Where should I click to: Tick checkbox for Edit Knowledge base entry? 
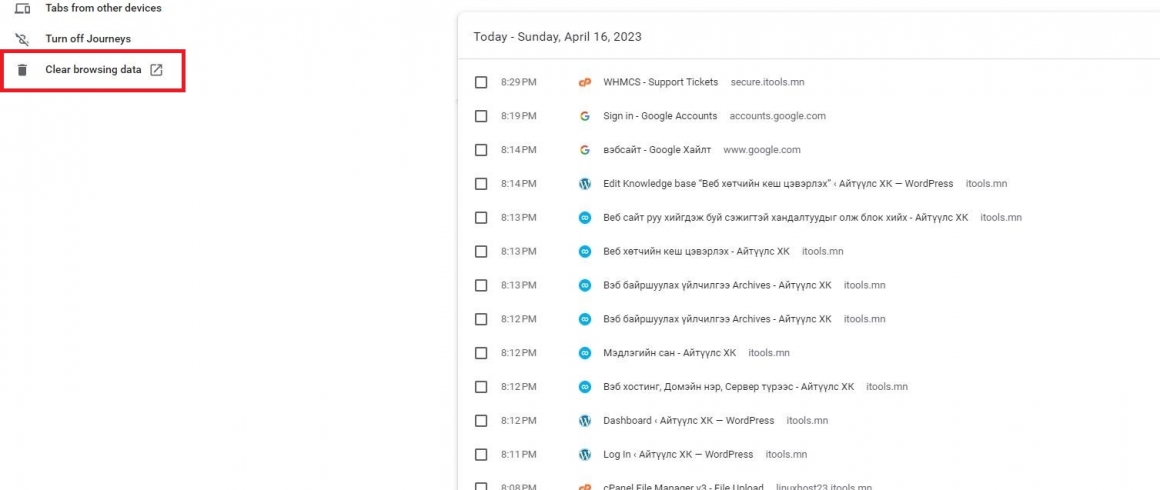481,184
